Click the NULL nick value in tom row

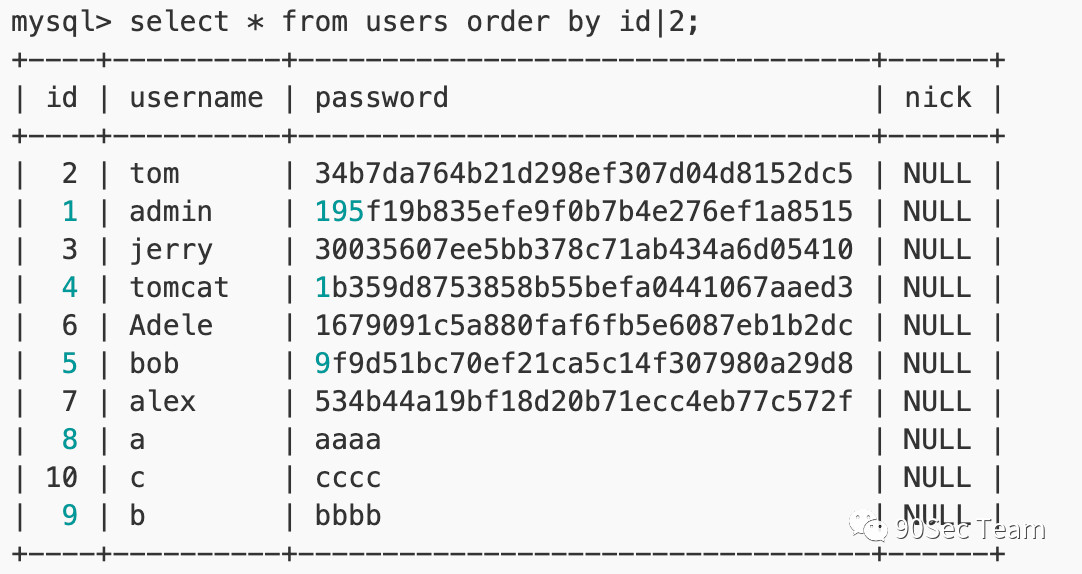click(938, 173)
